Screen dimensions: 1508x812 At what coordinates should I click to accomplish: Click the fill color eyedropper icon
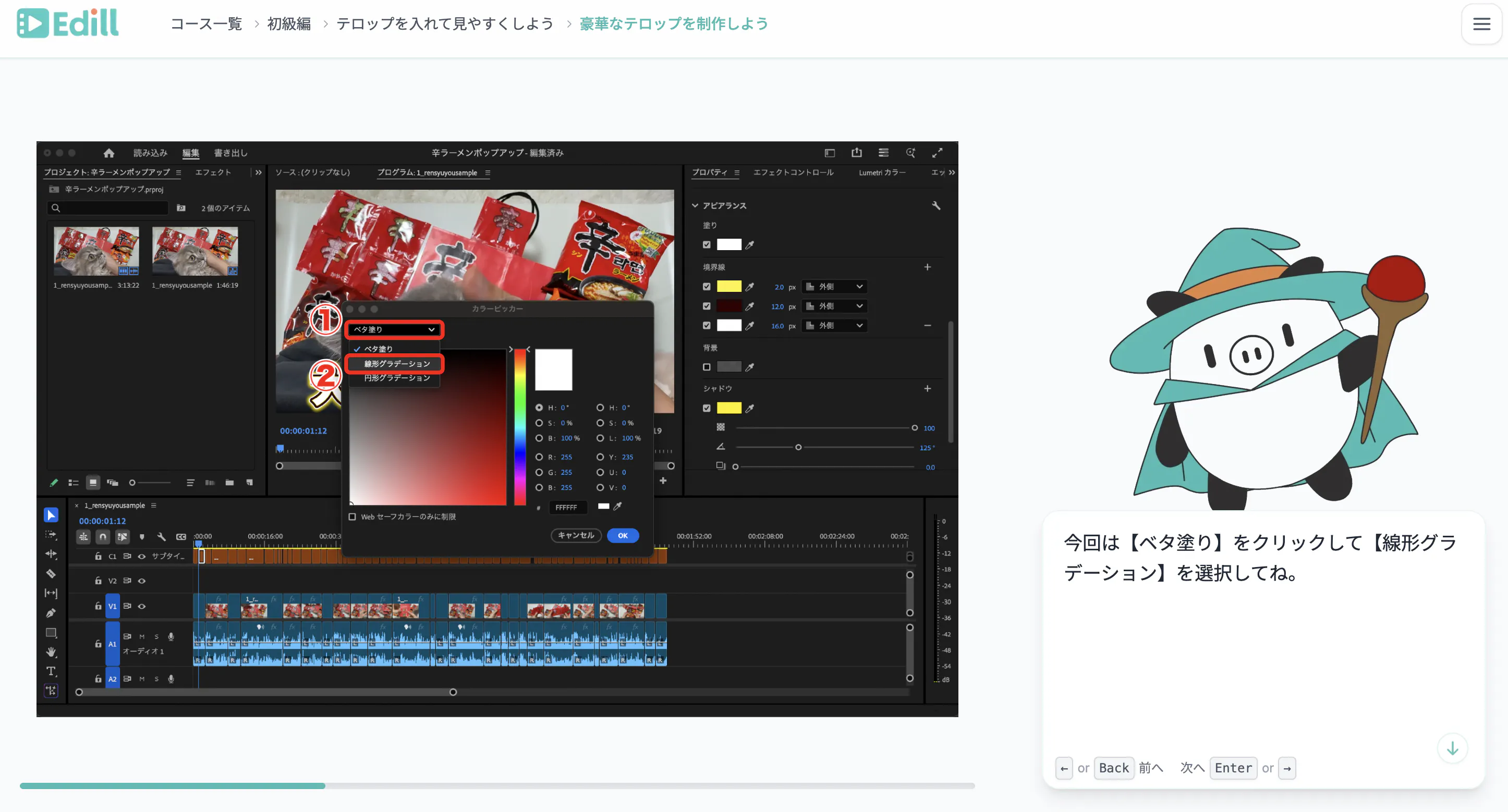point(749,245)
